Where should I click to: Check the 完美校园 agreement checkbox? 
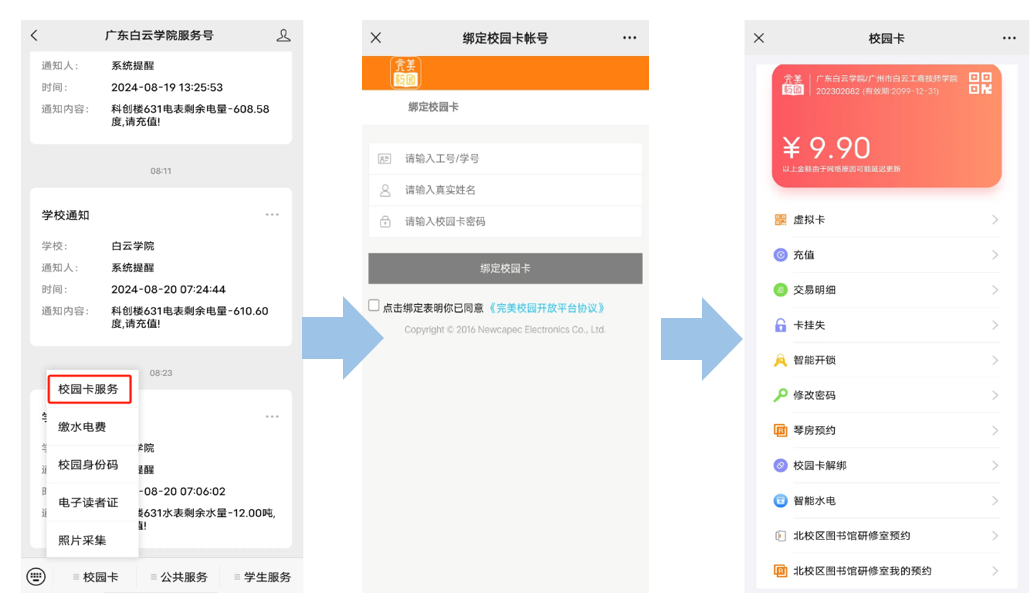[x=374, y=306]
